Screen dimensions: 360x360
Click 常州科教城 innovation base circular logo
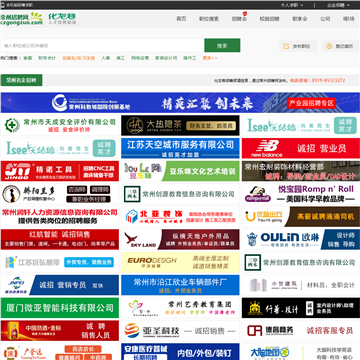coord(59,103)
